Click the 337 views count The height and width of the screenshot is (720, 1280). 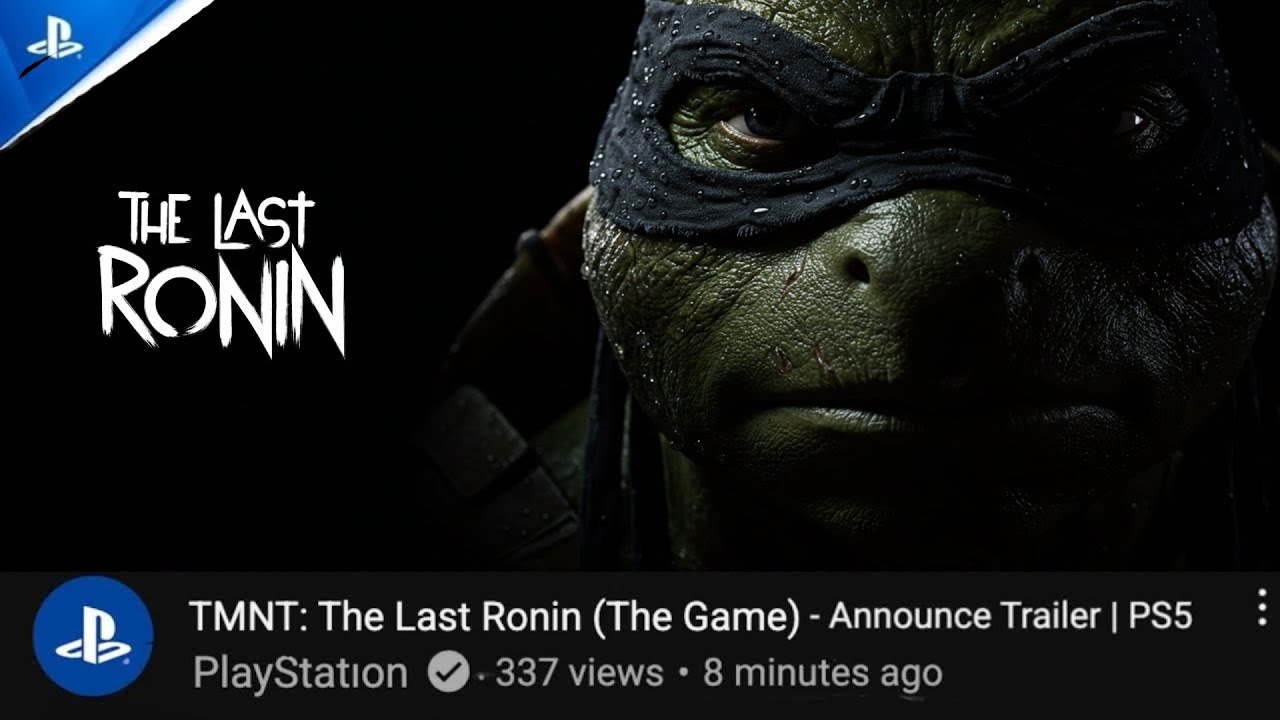579,673
